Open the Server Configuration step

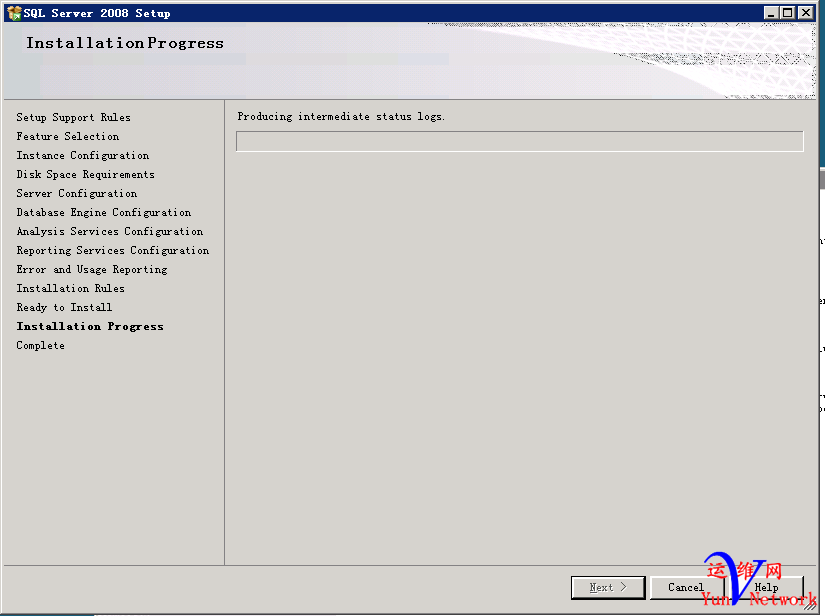[x=77, y=194]
